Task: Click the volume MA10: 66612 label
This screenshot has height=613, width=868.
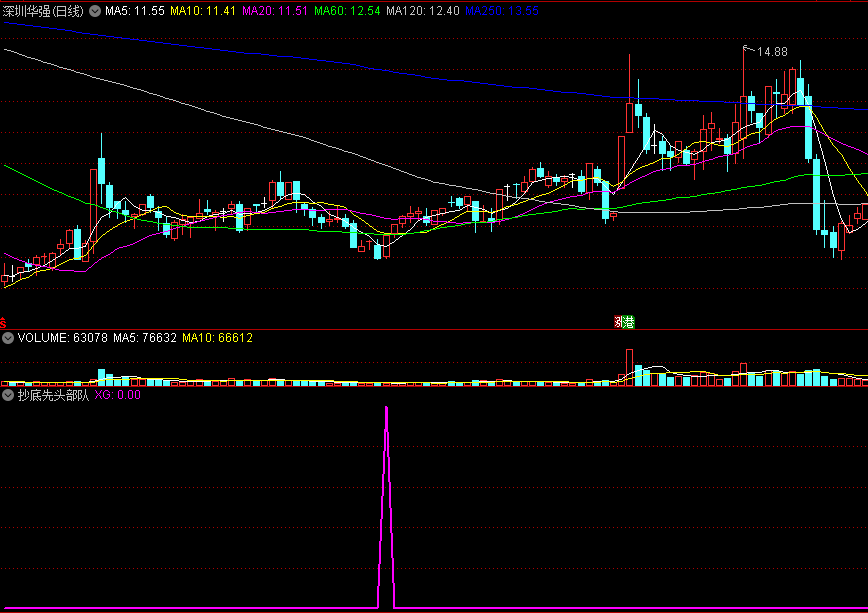Action: [218, 338]
